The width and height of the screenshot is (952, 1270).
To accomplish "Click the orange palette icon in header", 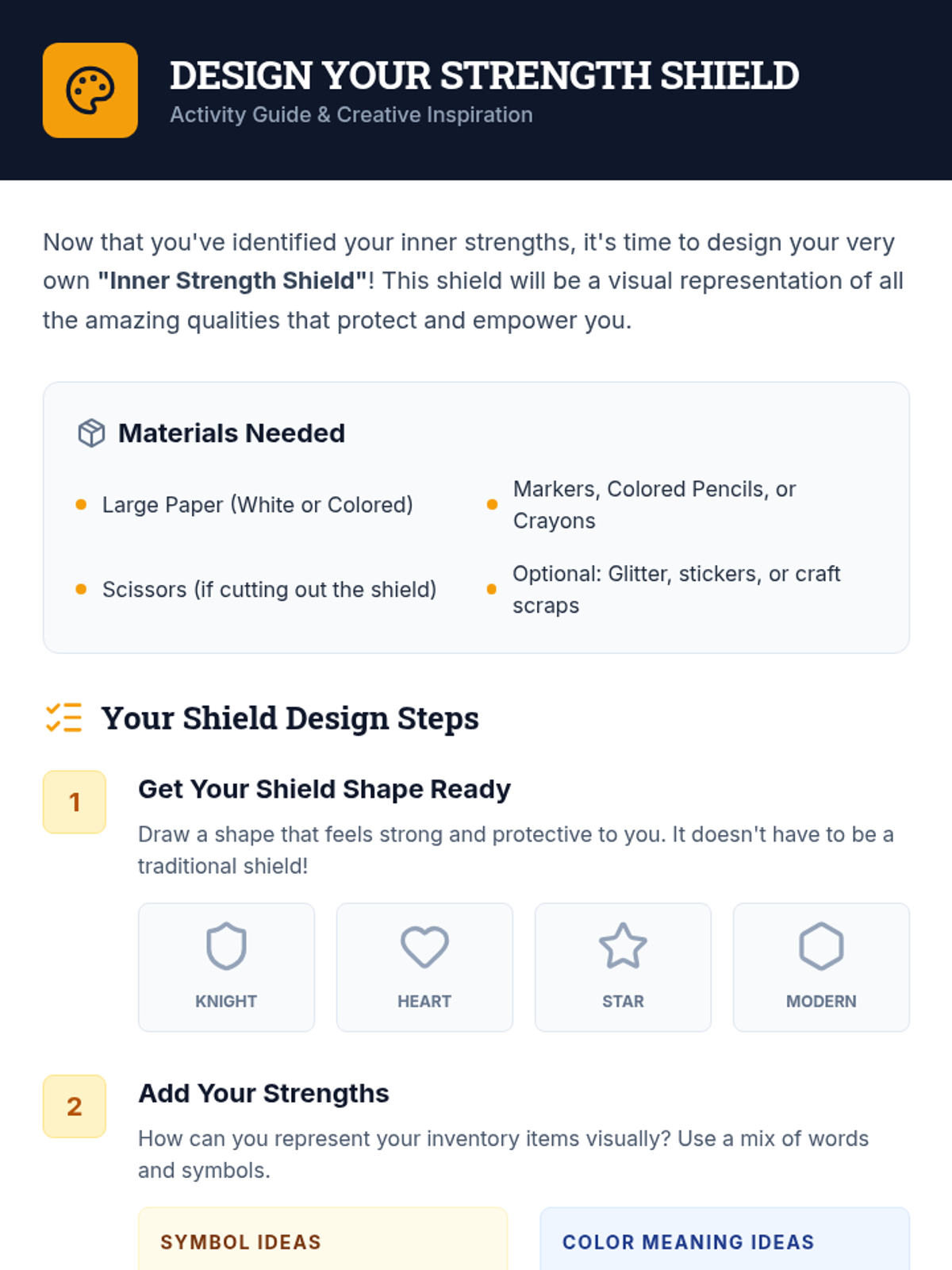I will point(90,90).
